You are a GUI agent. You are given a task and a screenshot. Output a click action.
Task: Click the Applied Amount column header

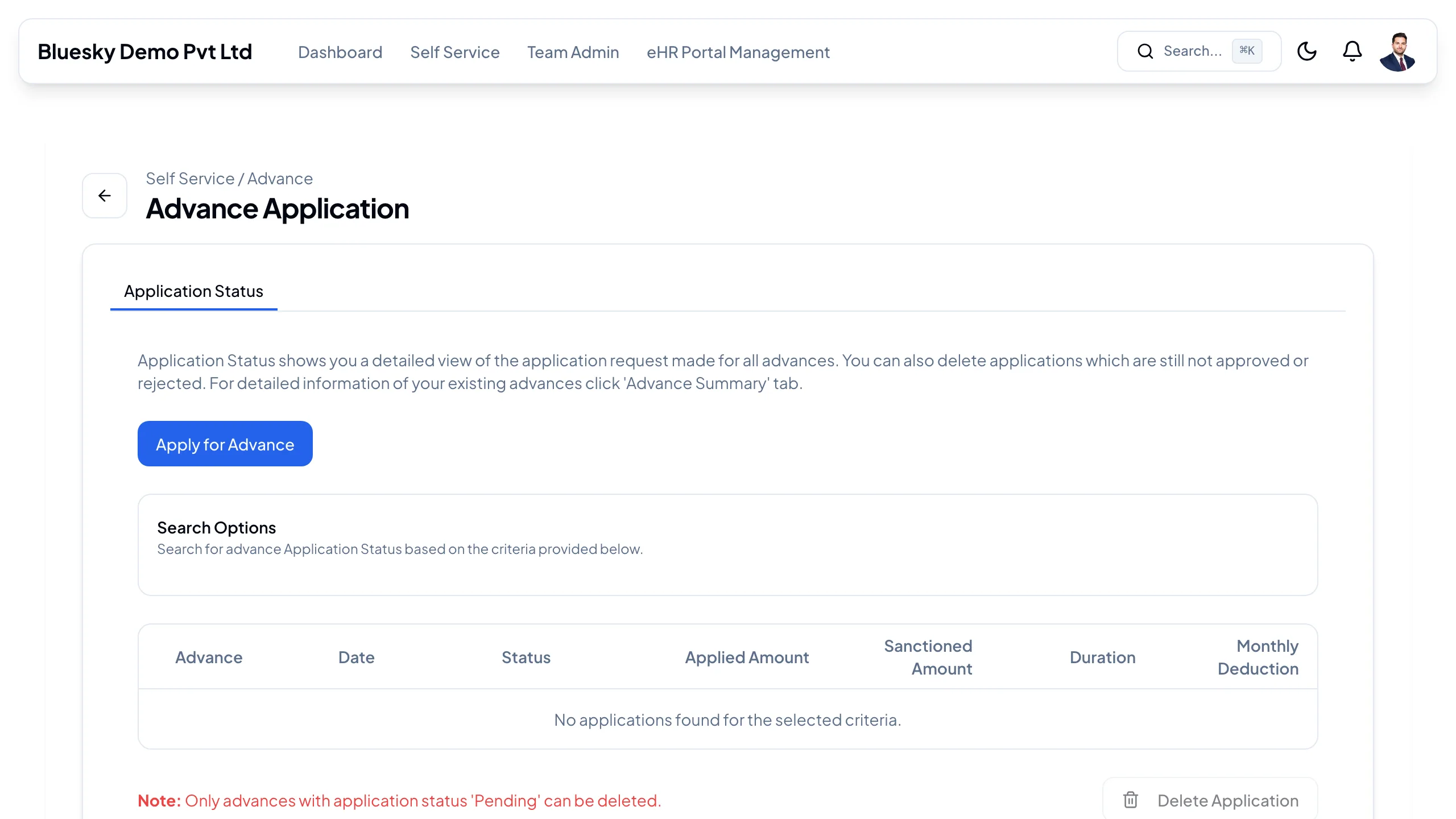747,657
